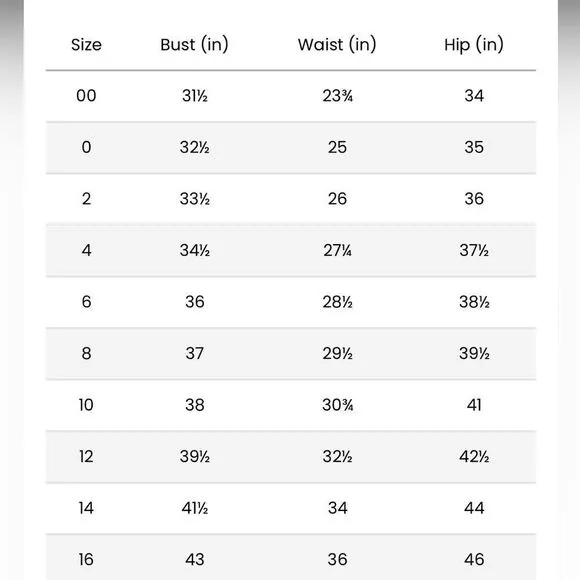Click the Waist (in) column header
Screen dimensions: 580x580
pos(337,45)
